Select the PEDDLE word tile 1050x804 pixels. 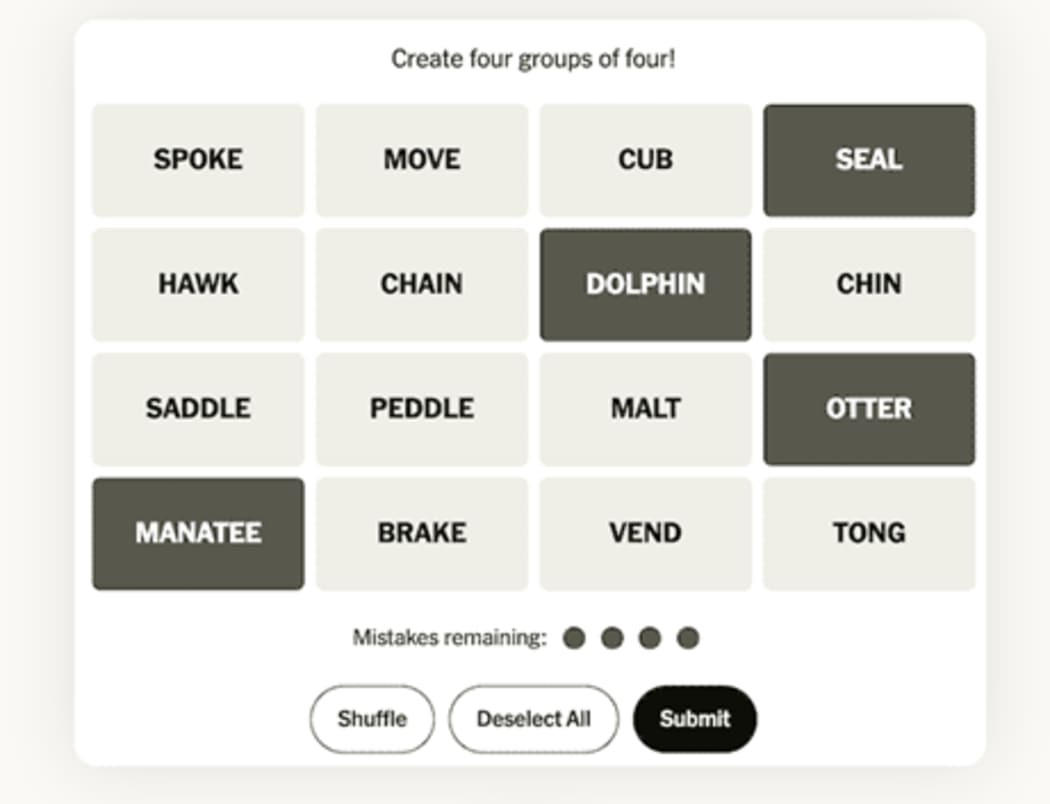pos(421,408)
